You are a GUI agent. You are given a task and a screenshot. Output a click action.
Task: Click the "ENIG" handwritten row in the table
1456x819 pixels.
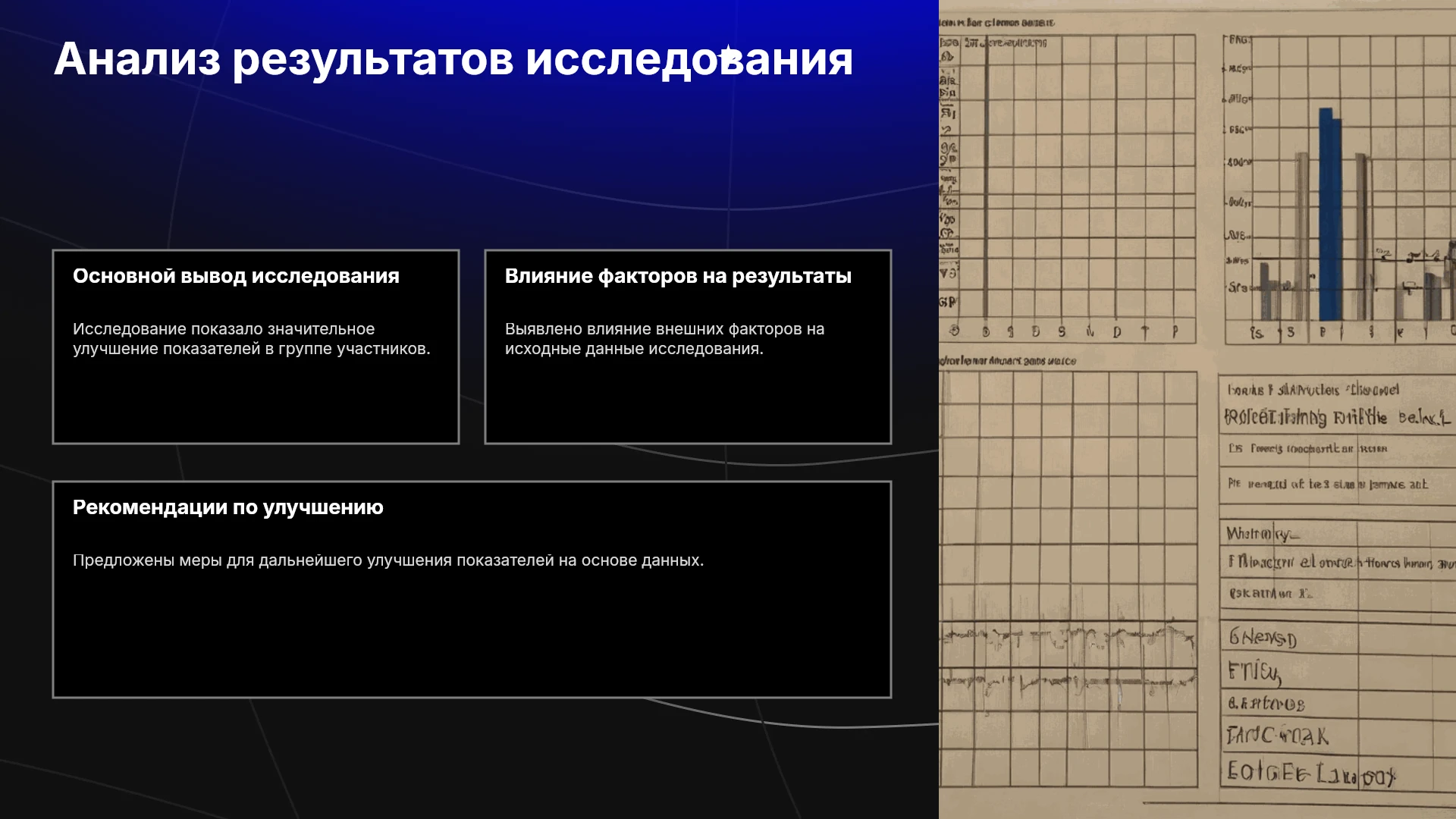(x=1254, y=671)
